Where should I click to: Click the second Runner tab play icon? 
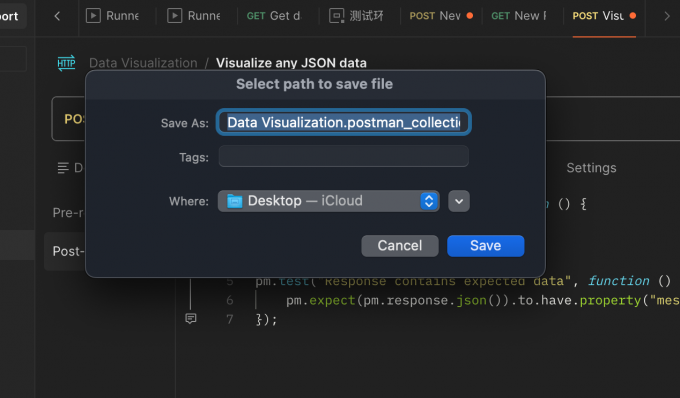click(x=175, y=16)
